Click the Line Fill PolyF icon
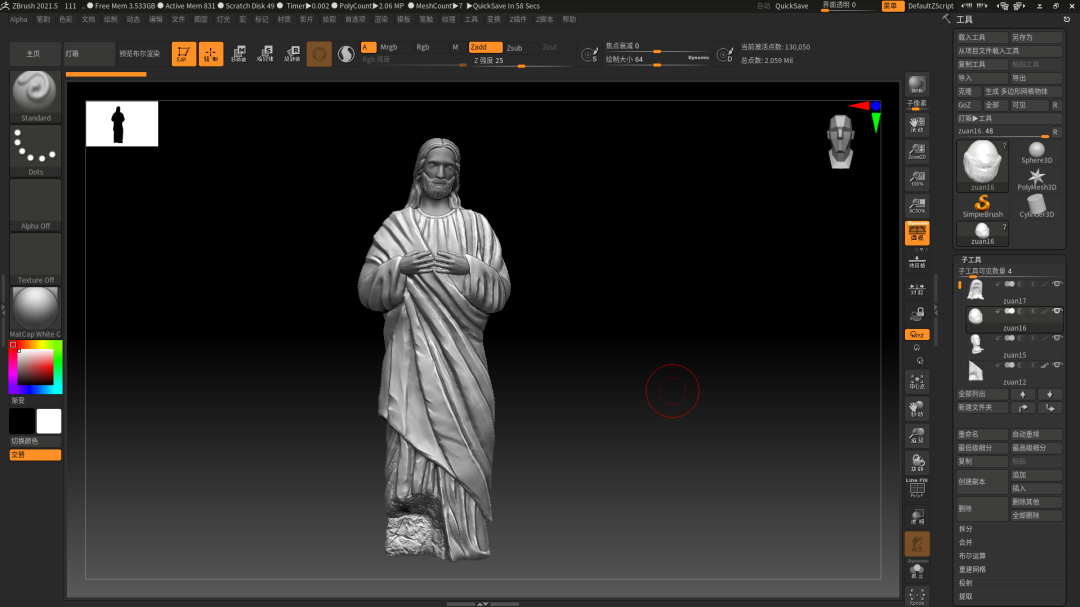This screenshot has width=1080, height=607. 917,486
